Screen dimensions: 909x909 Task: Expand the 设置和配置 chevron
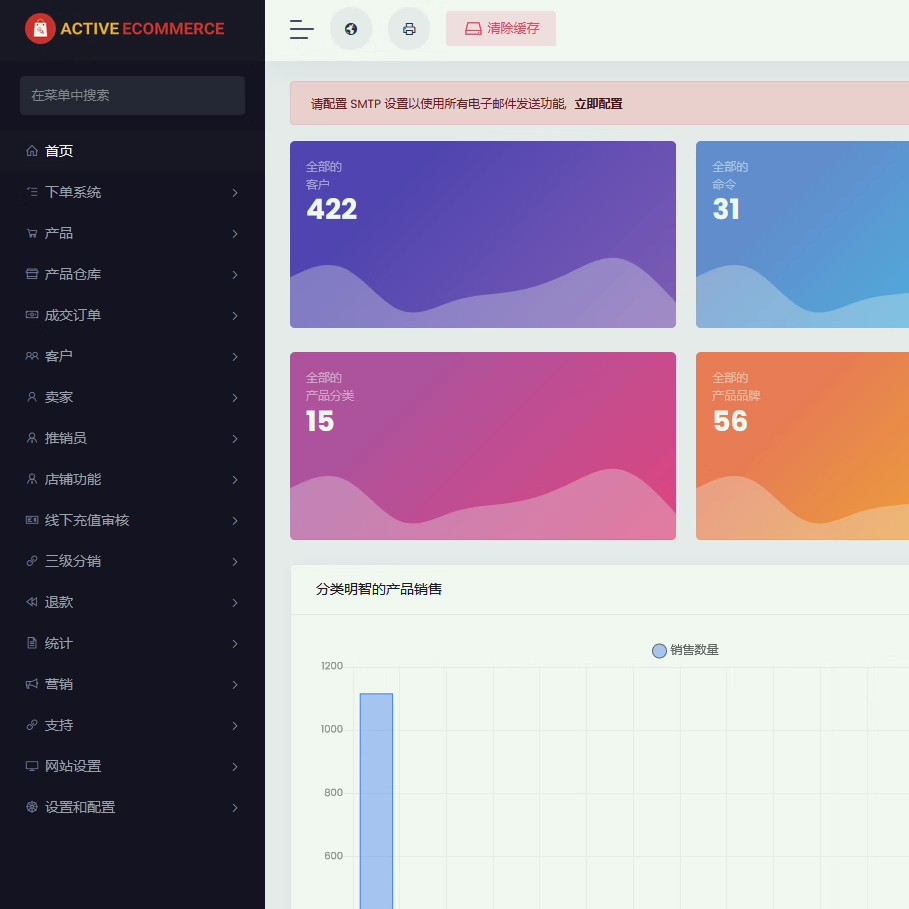pyautogui.click(x=235, y=808)
